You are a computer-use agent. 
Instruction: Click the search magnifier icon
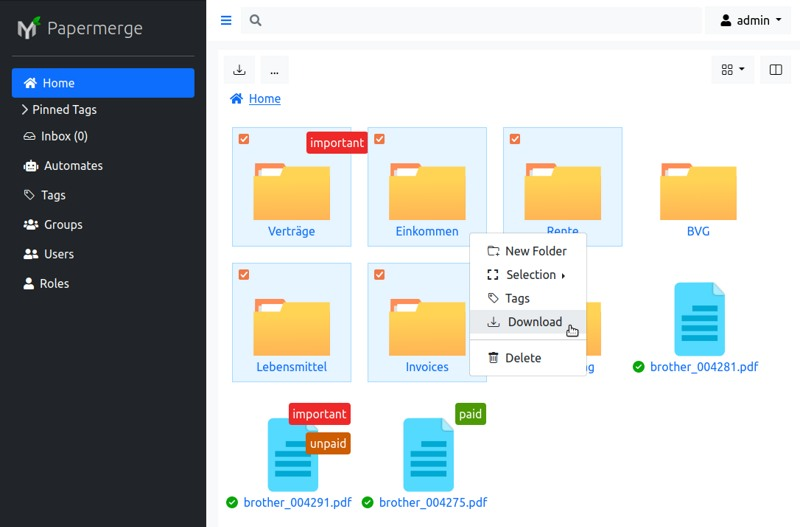(256, 20)
